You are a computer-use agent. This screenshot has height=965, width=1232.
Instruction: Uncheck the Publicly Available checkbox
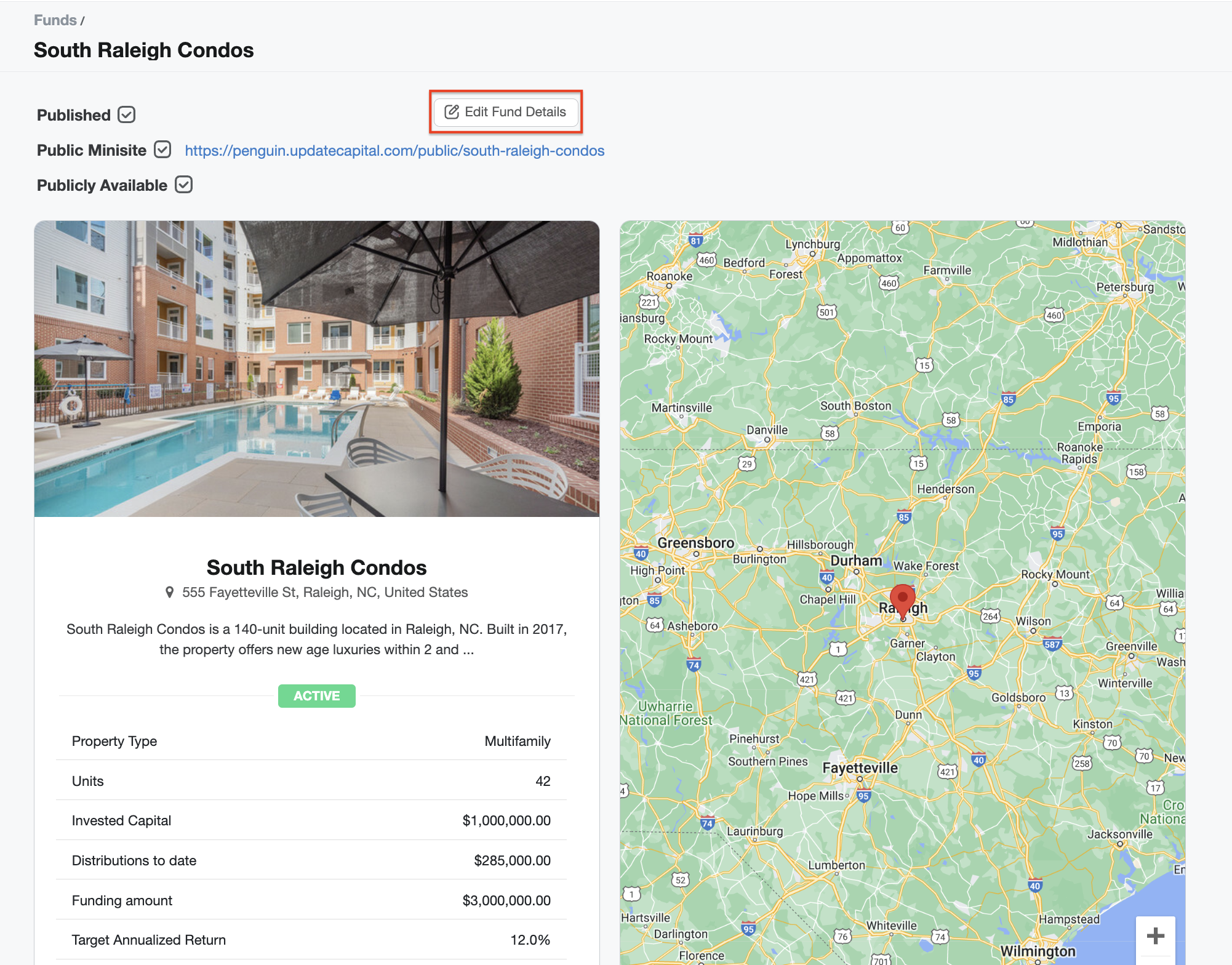coord(183,185)
